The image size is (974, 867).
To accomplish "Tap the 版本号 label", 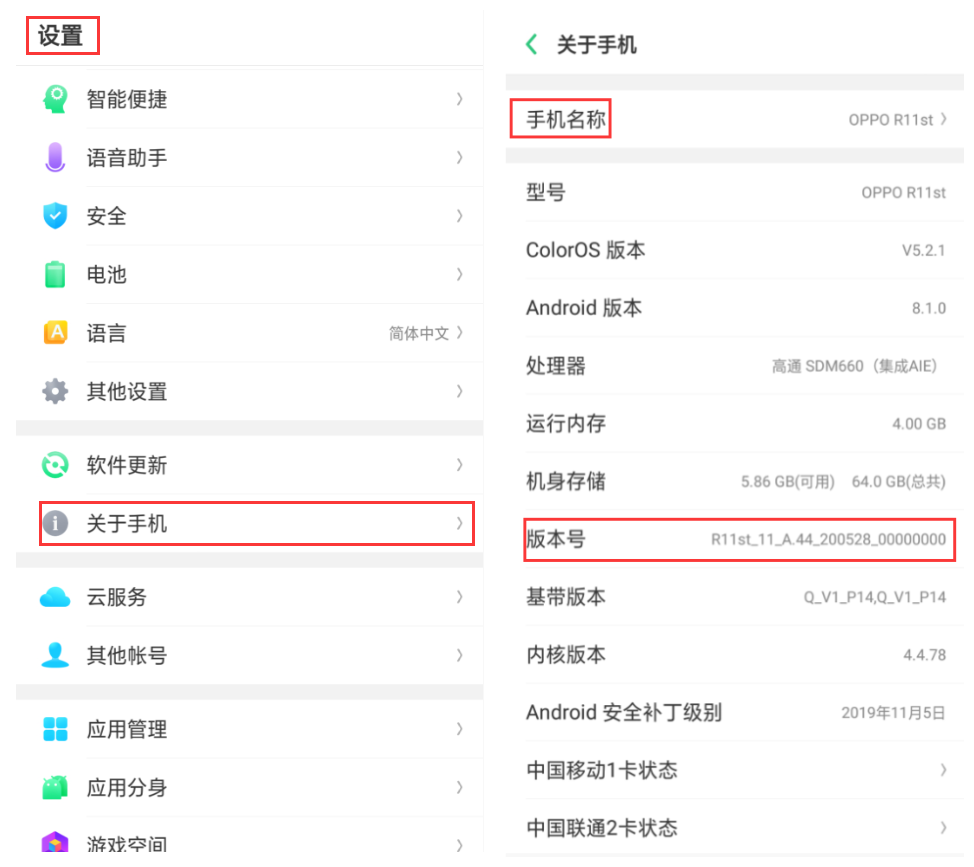I will click(x=556, y=539).
